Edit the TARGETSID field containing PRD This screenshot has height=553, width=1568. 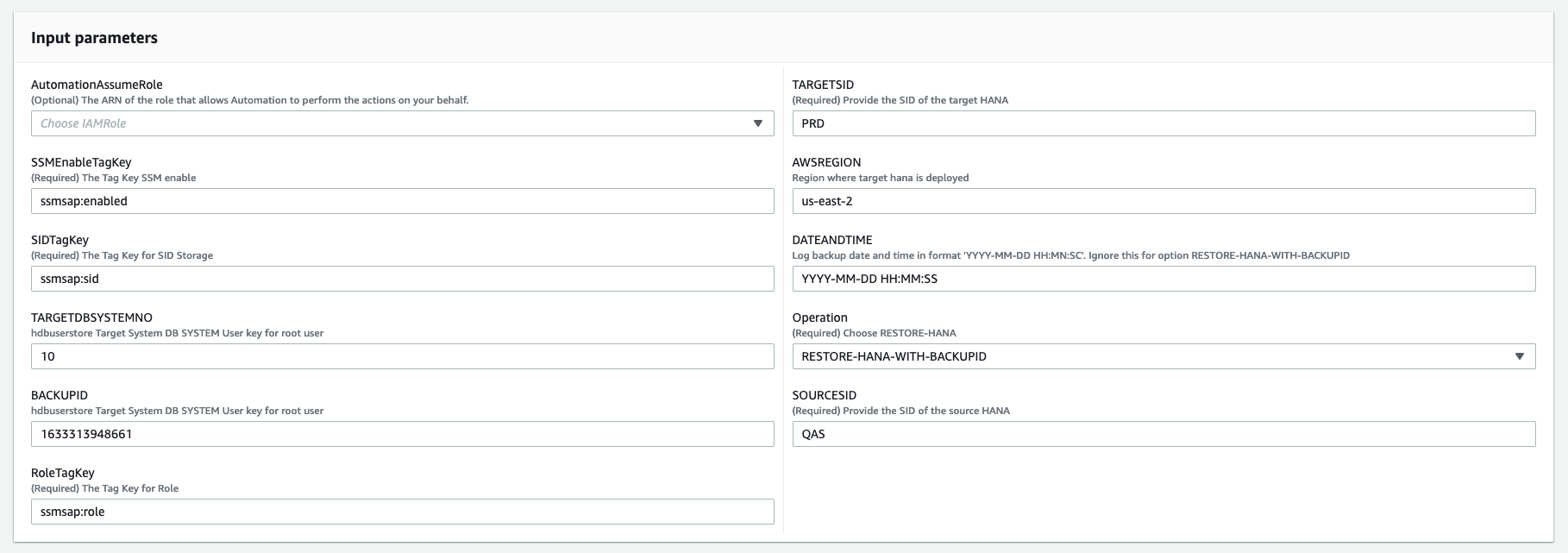1163,123
